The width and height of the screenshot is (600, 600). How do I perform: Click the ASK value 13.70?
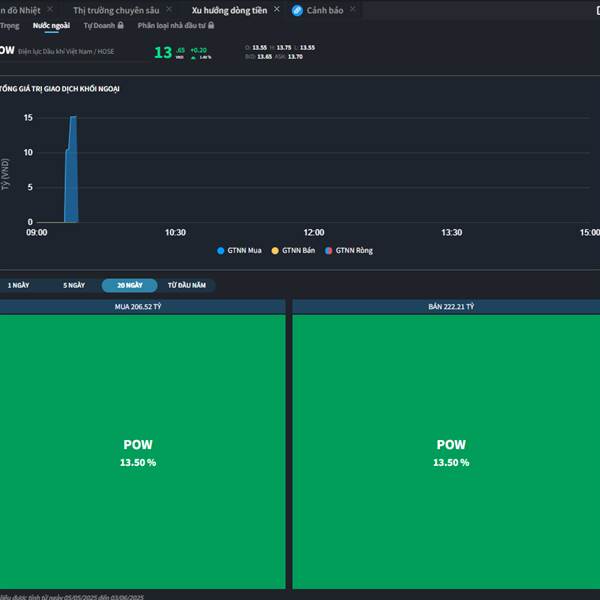295,57
